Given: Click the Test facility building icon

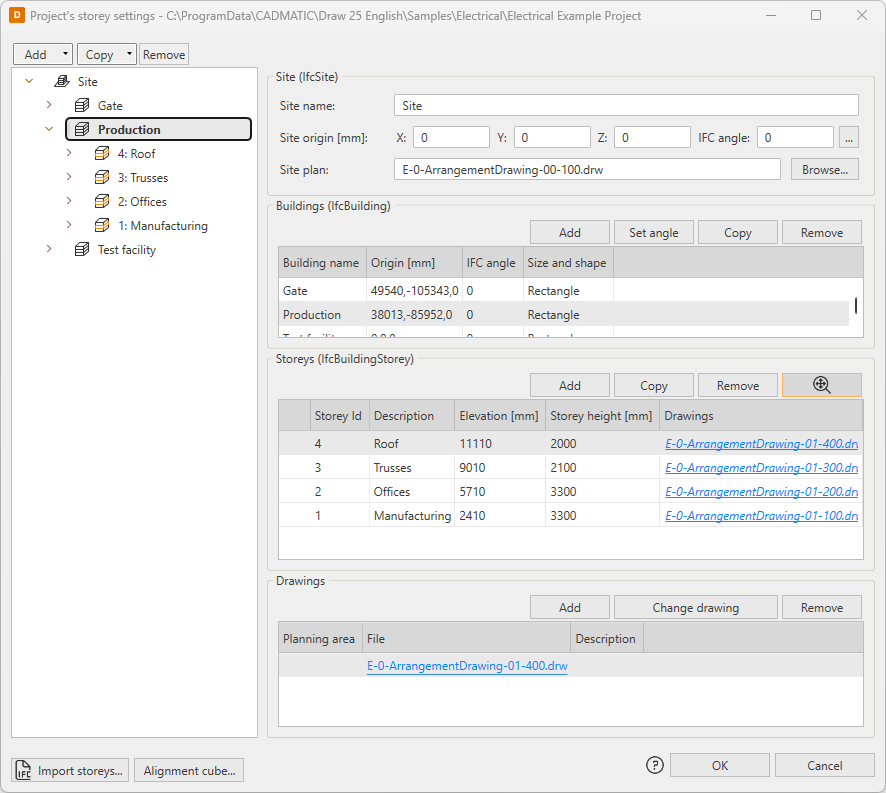Looking at the screenshot, I should click(x=82, y=250).
